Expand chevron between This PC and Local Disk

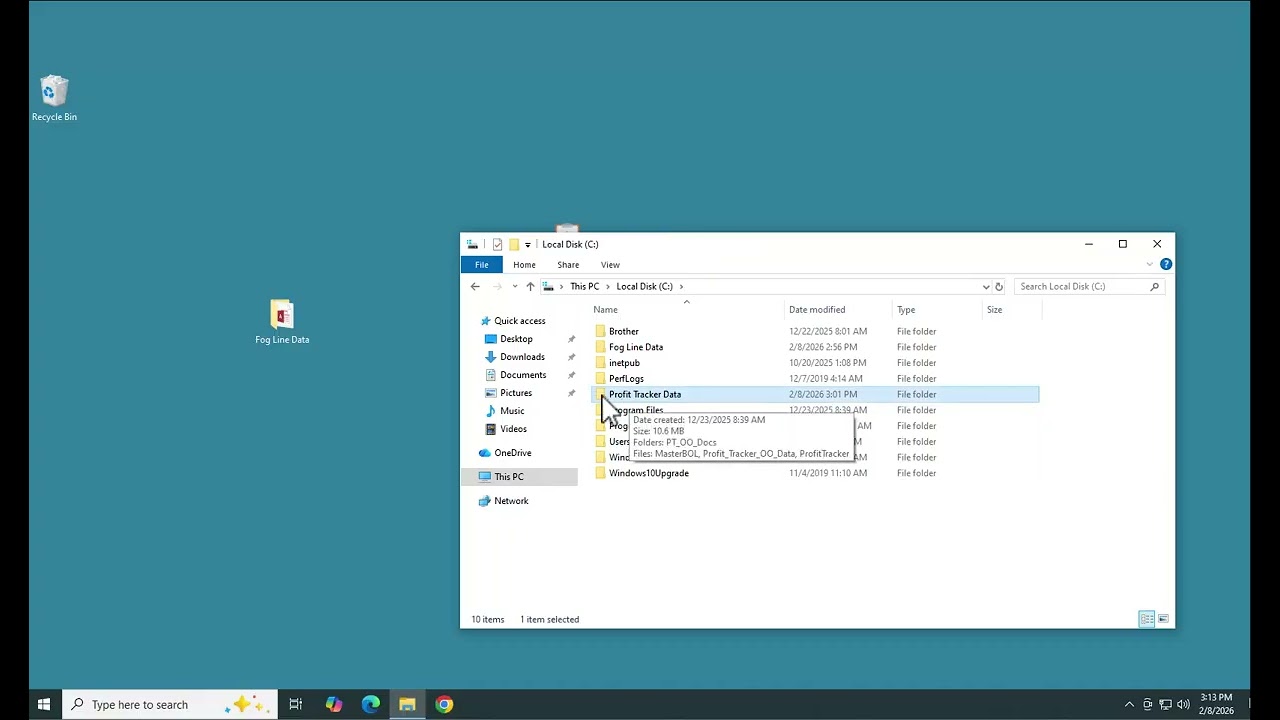click(x=608, y=287)
